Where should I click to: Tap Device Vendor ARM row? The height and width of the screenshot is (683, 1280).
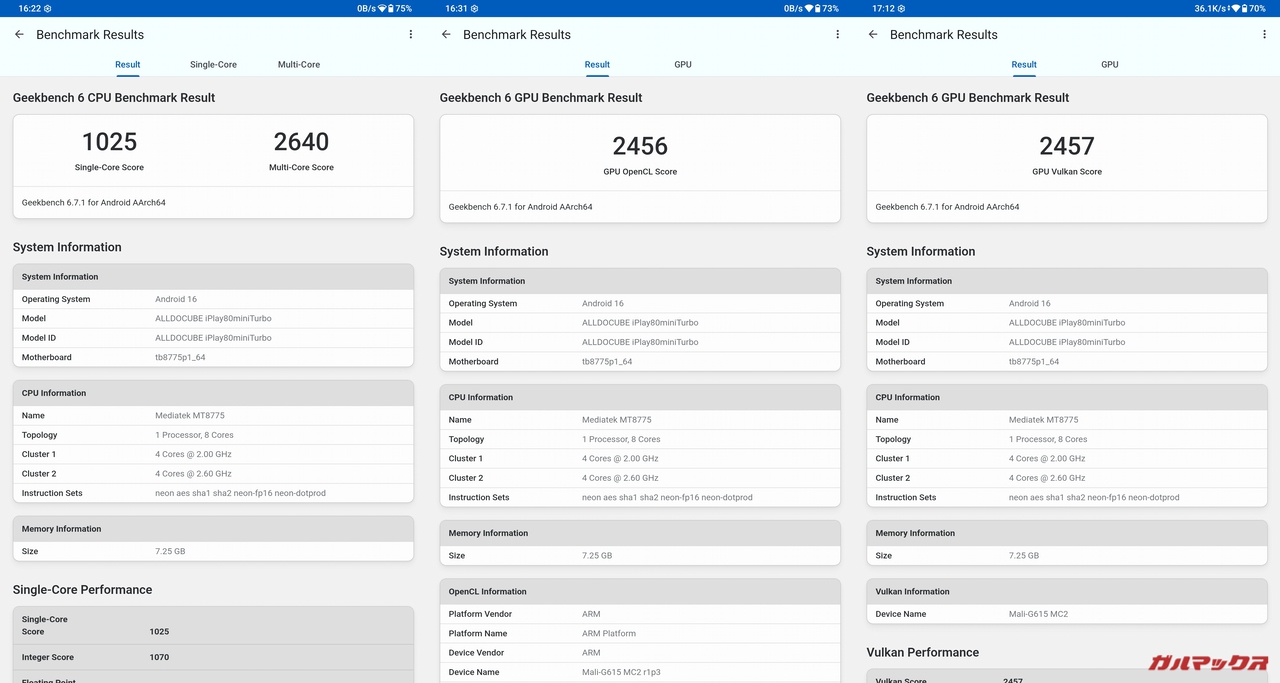[640, 653]
